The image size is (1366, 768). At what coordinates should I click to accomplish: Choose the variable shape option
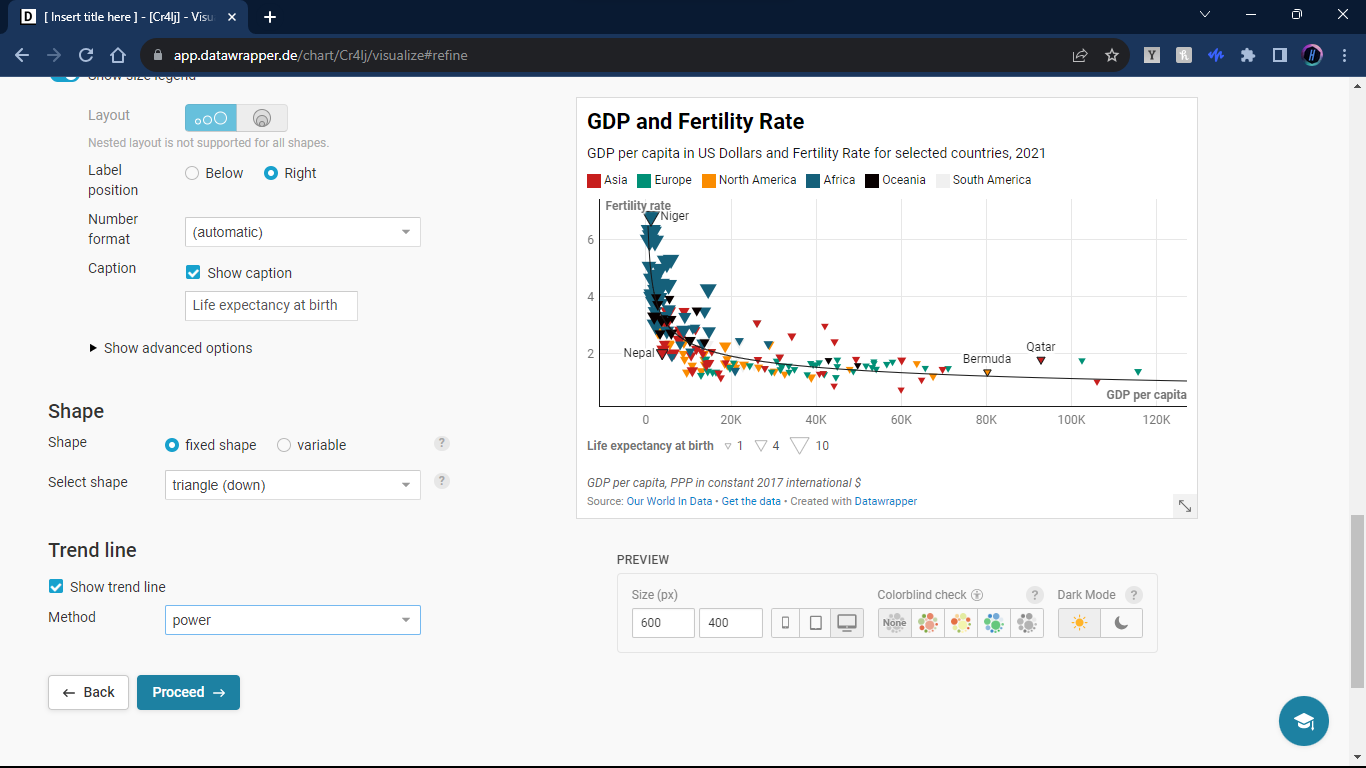tap(284, 445)
